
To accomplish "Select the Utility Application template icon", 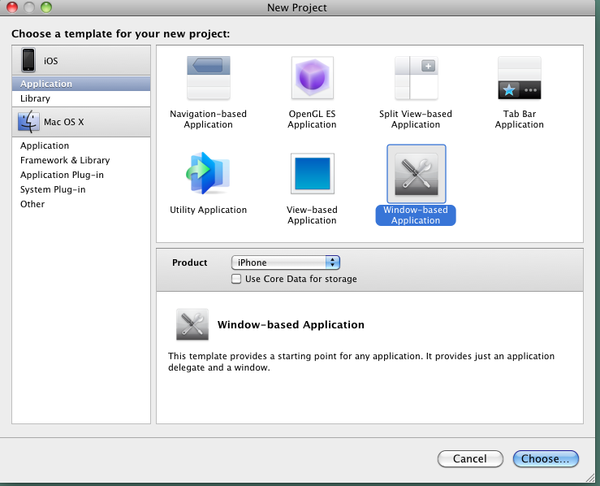I will [x=208, y=173].
